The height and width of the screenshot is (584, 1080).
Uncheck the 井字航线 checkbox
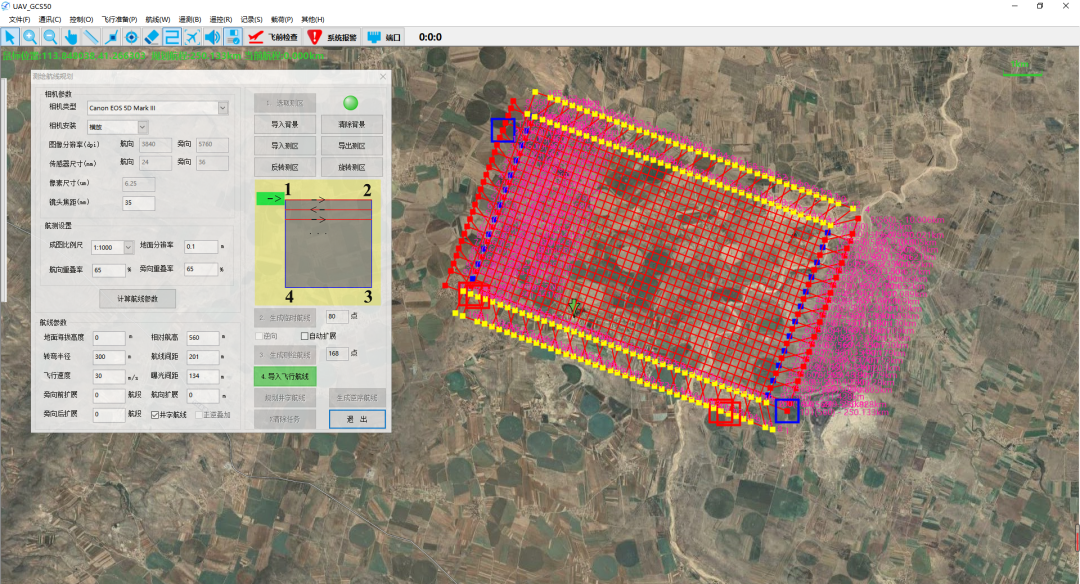click(x=154, y=414)
